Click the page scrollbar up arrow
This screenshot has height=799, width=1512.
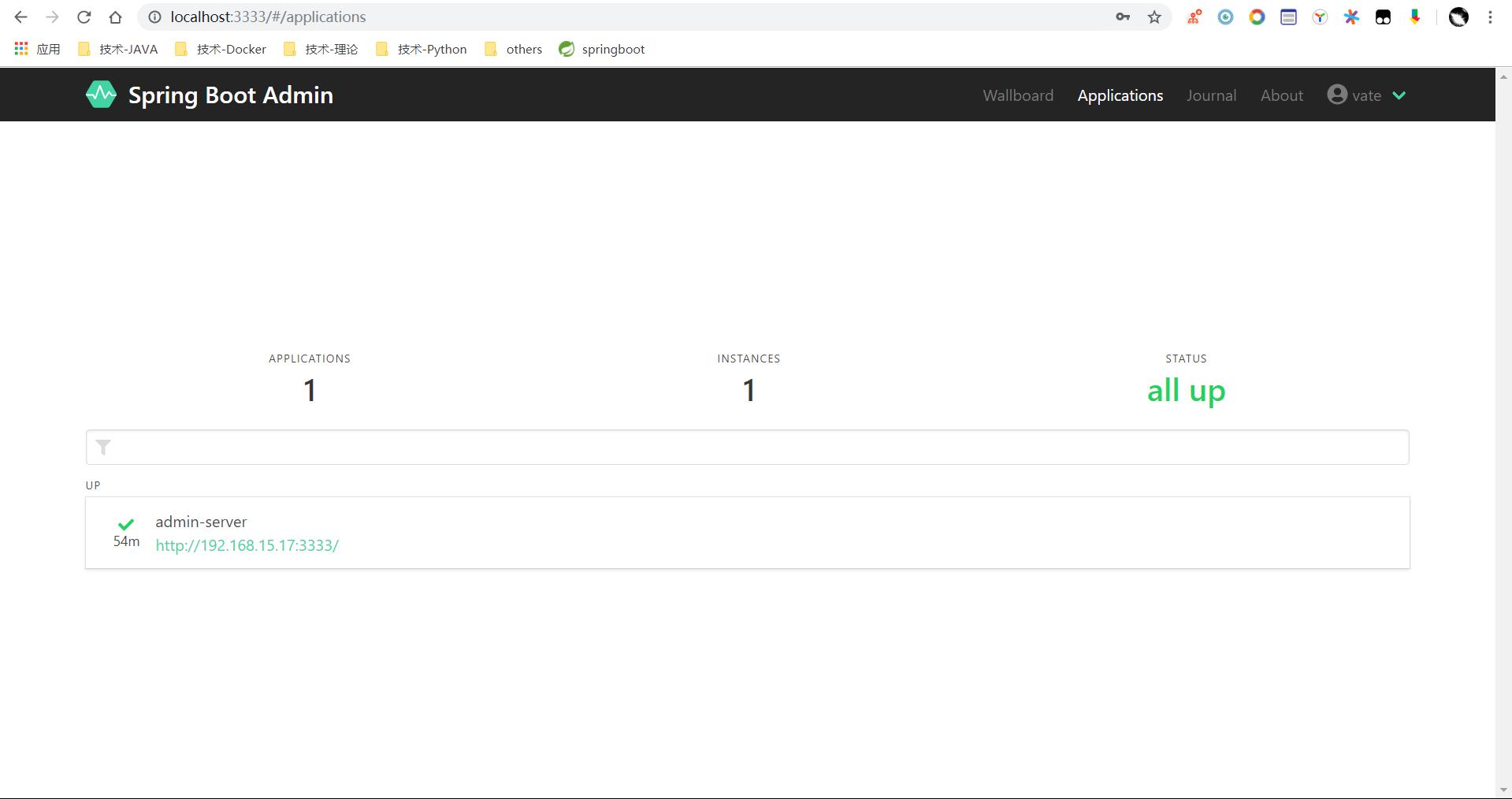point(1503,76)
